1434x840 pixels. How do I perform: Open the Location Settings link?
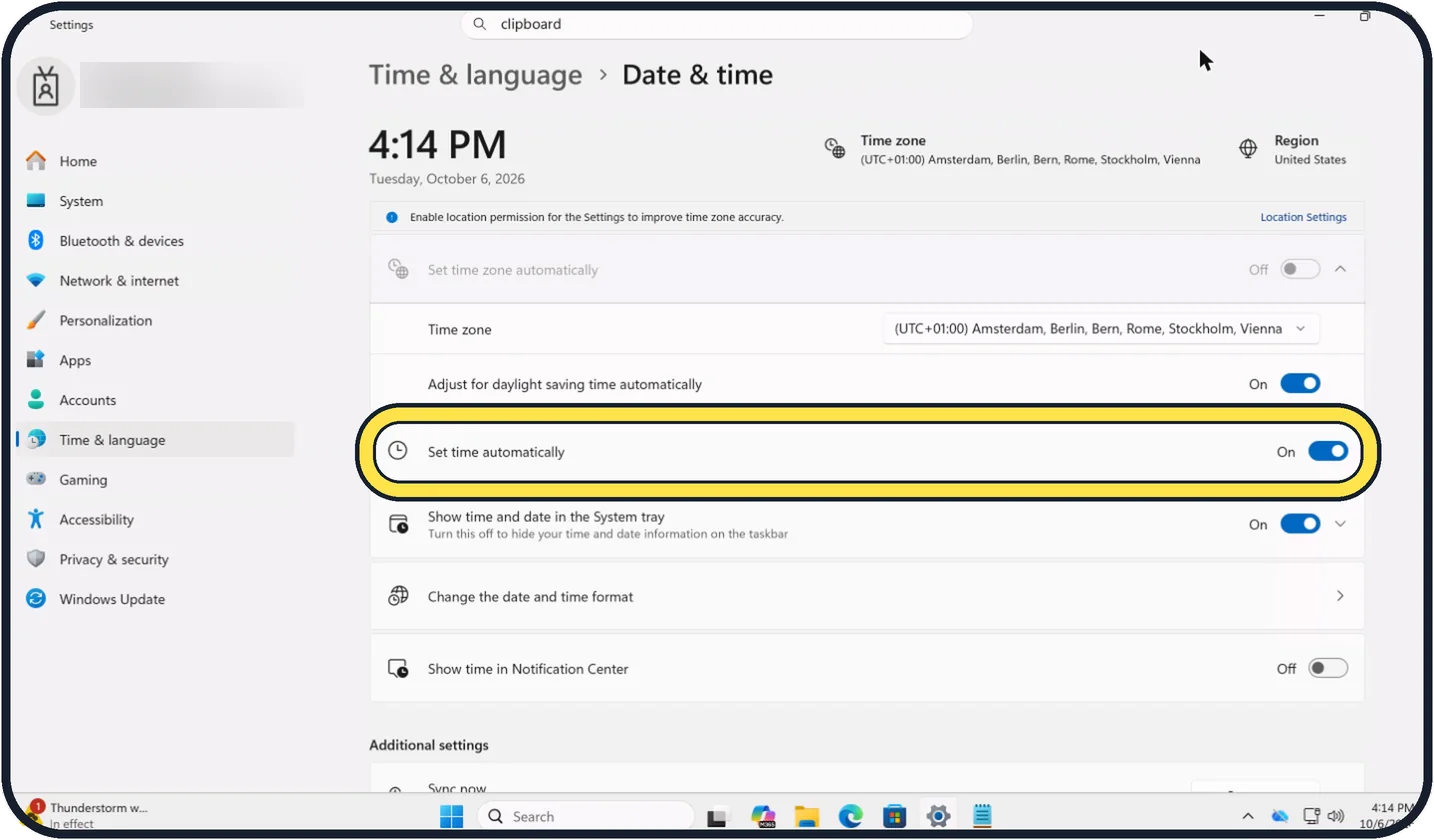coord(1303,217)
